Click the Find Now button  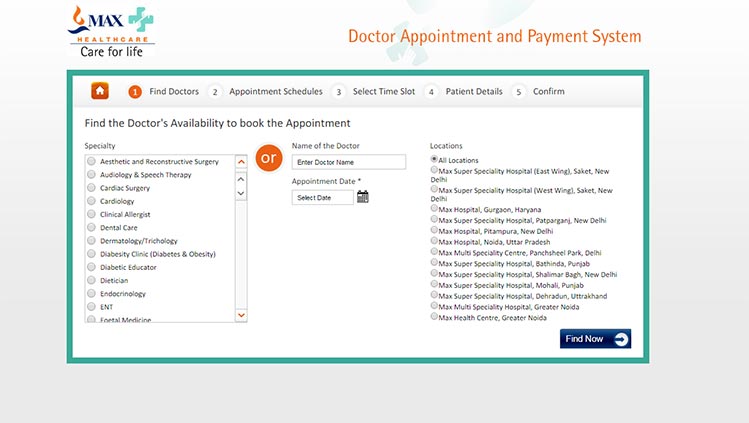595,338
